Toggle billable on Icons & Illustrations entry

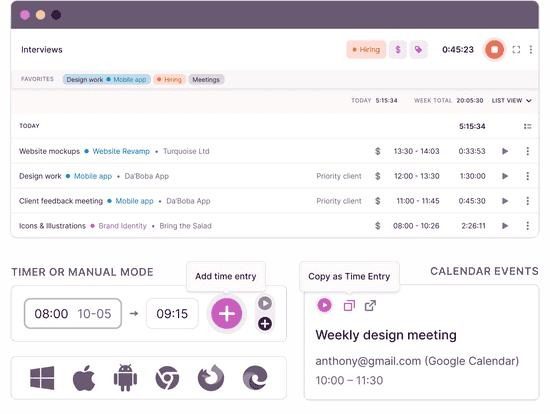(x=377, y=226)
